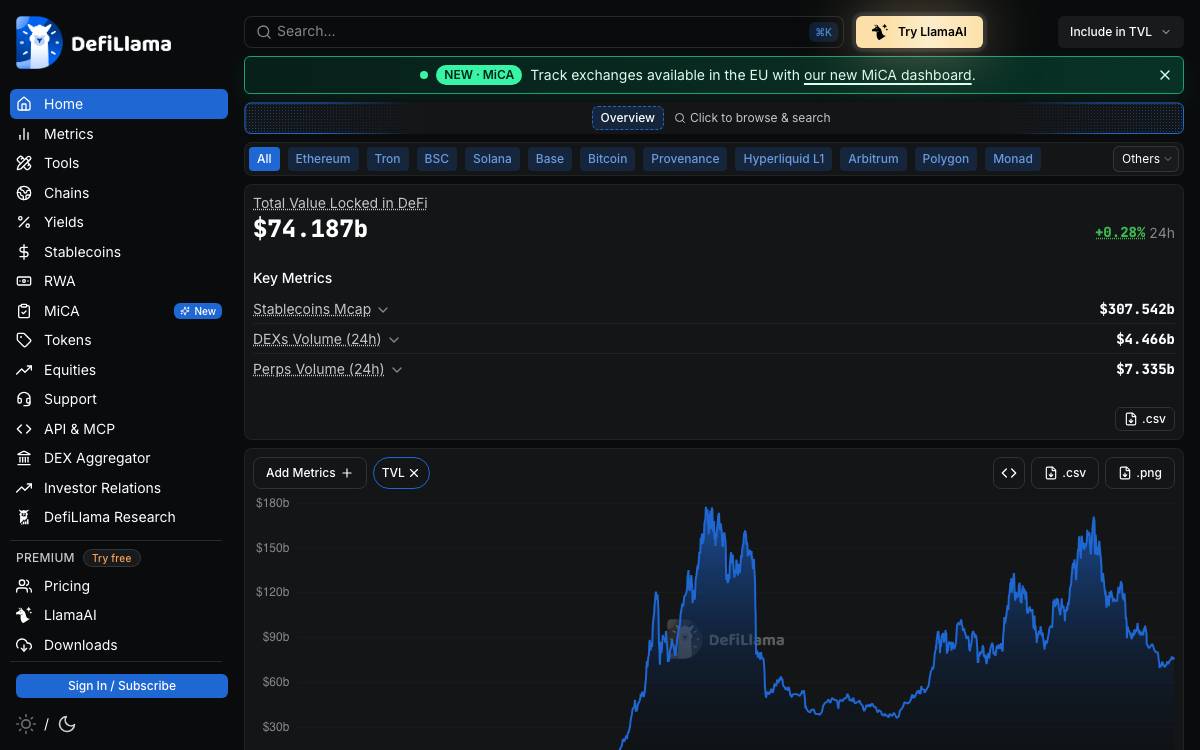
Task: Click the Support headset icon
Action: coord(24,399)
